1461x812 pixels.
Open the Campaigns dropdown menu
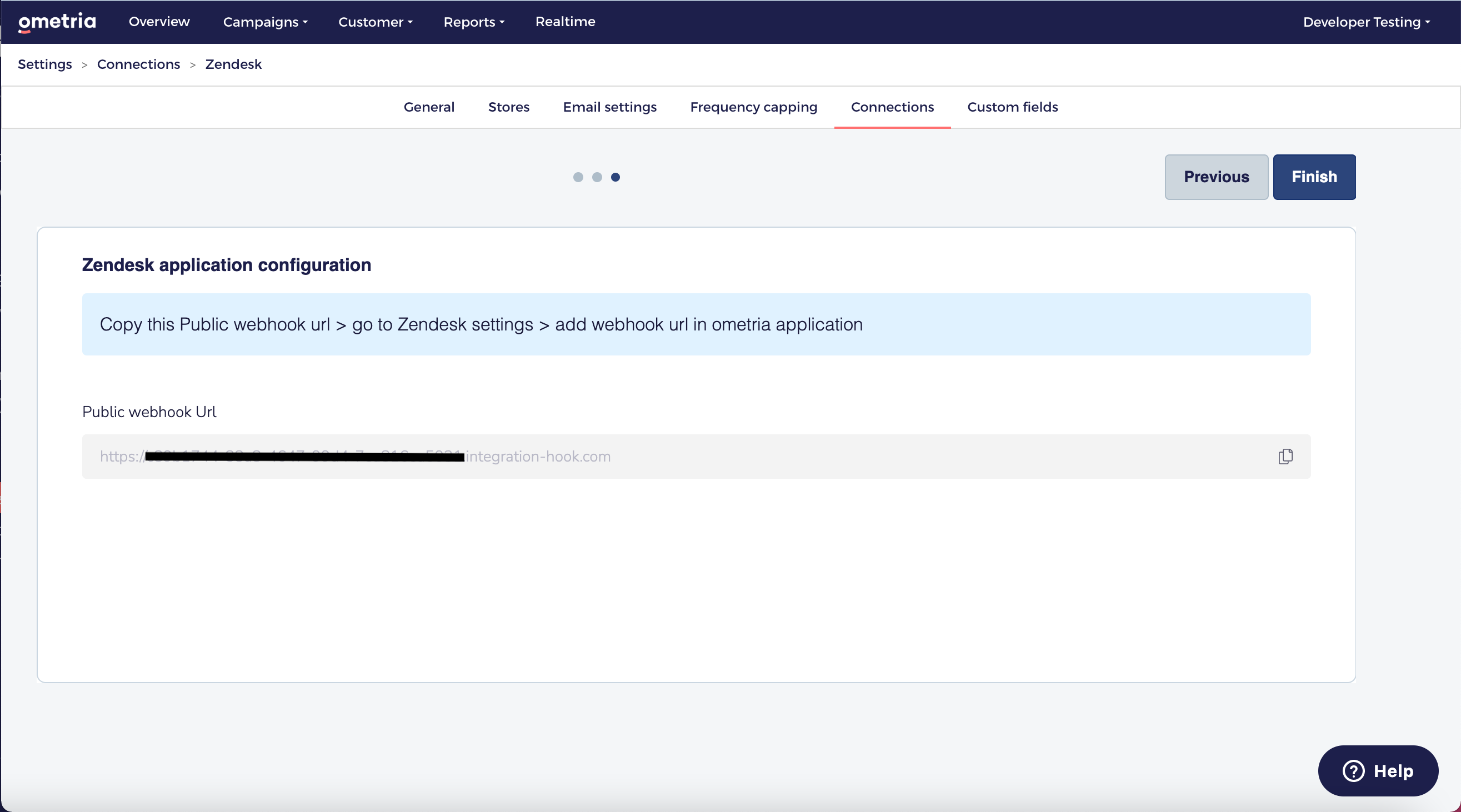[265, 22]
